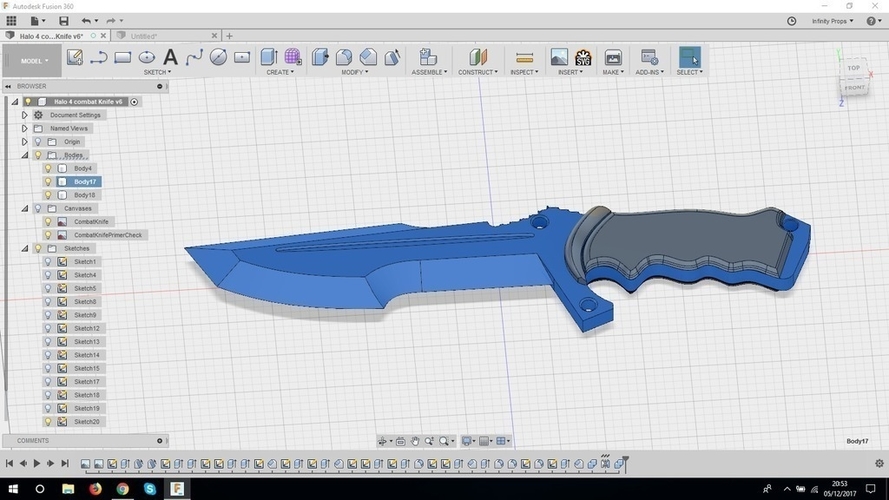The width and height of the screenshot is (889, 500).
Task: Open the MODEL workspace dropdown
Action: pos(32,61)
